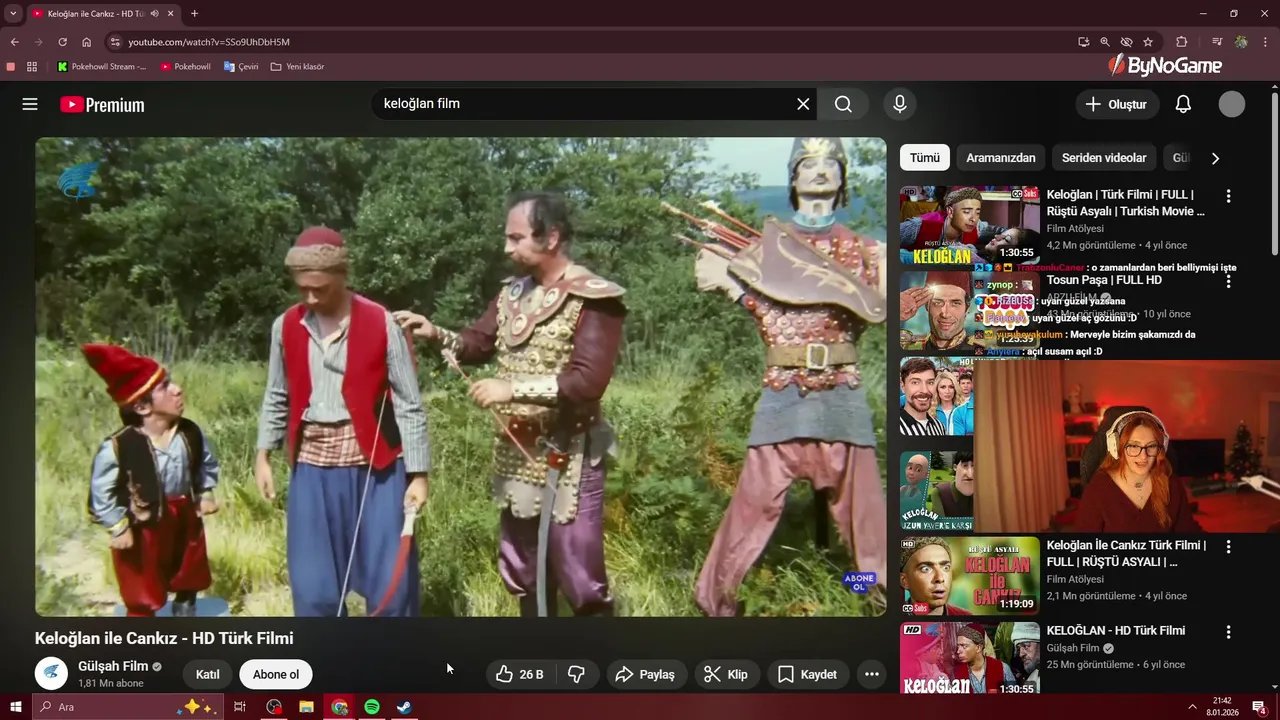This screenshot has height=720, width=1280.
Task: View site information icon in address bar
Action: [x=115, y=42]
